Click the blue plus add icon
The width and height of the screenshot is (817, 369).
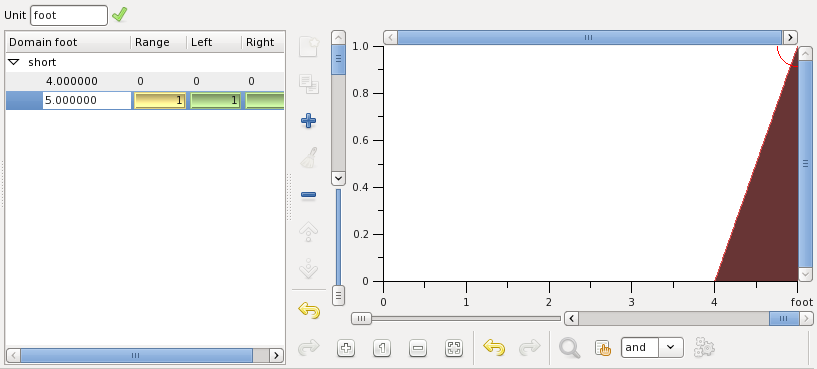(308, 121)
